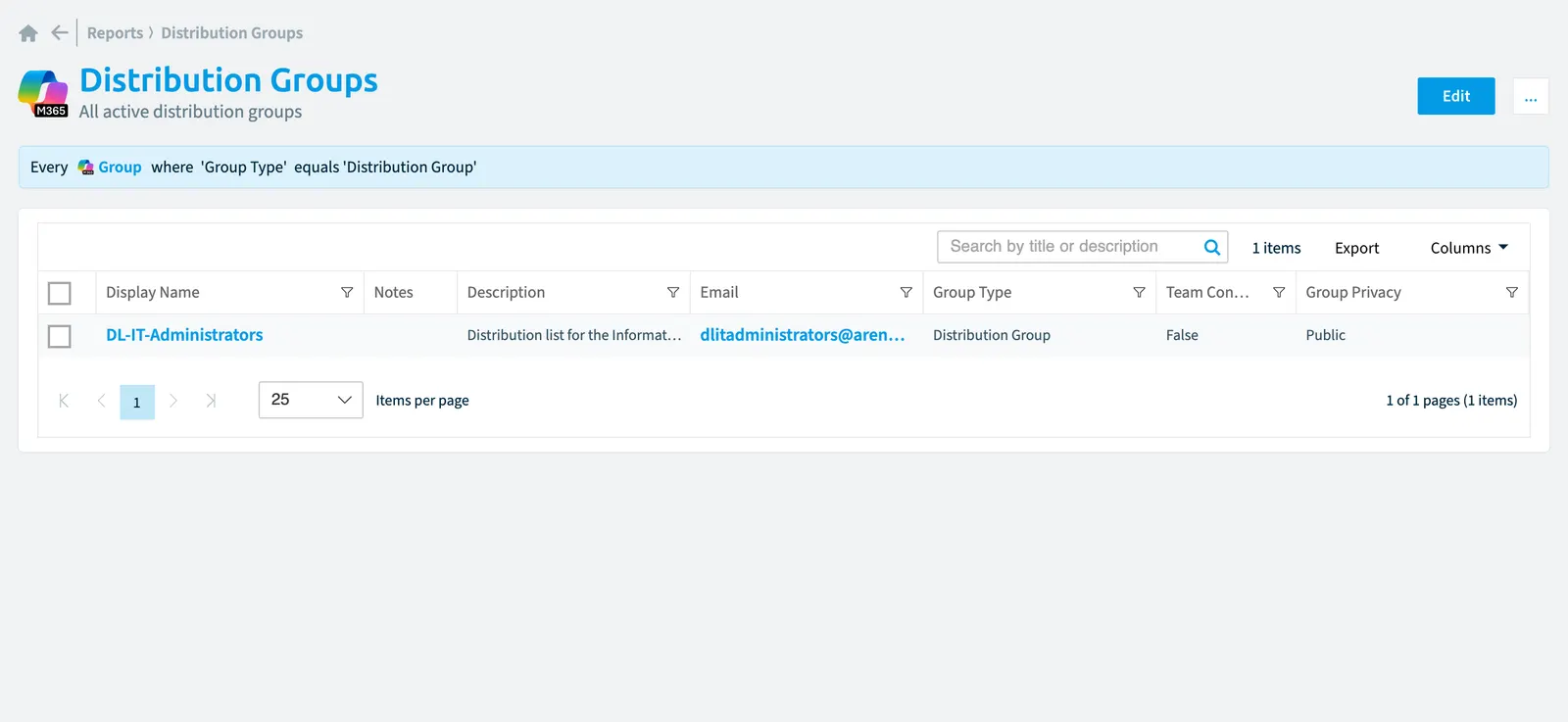Filter the Team Con… column
1568x722 pixels.
point(1279,293)
